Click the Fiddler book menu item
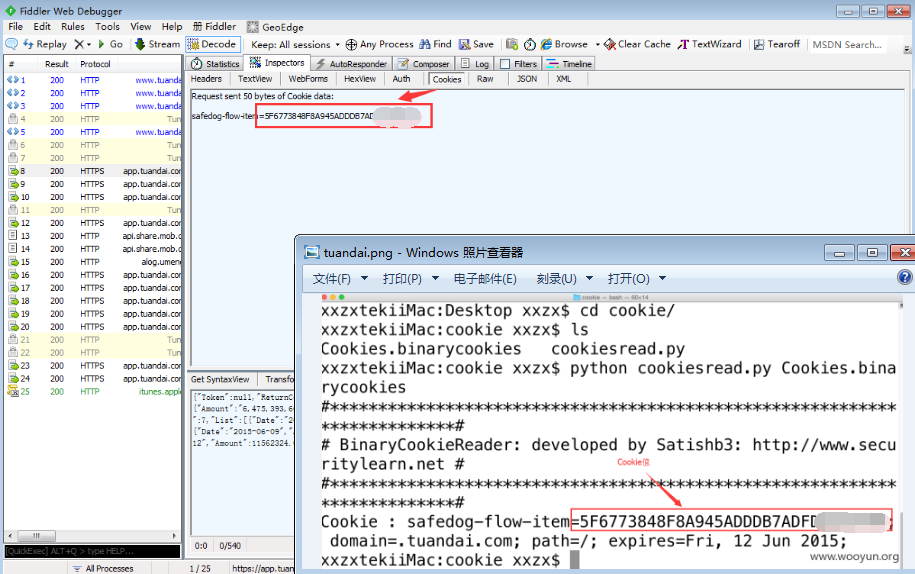The image size is (915, 574). click(x=214, y=27)
